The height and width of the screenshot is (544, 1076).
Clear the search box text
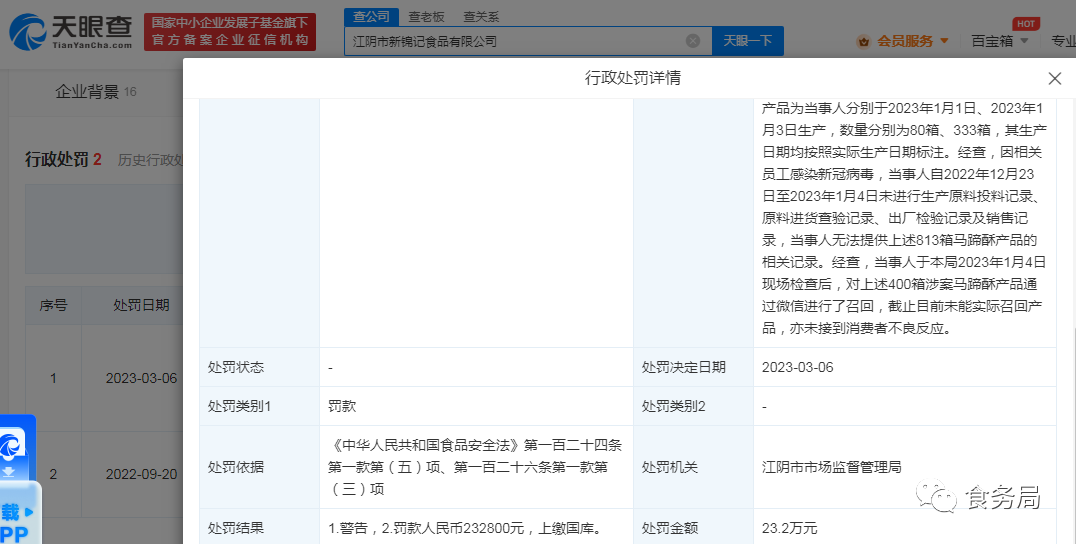[x=693, y=41]
